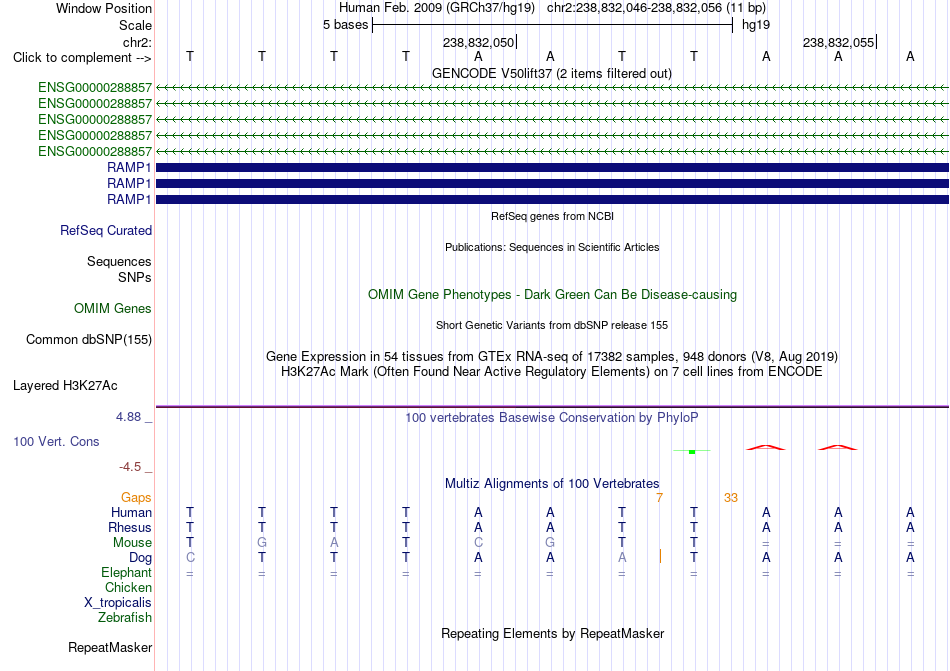Click the Scale track label

135,25
